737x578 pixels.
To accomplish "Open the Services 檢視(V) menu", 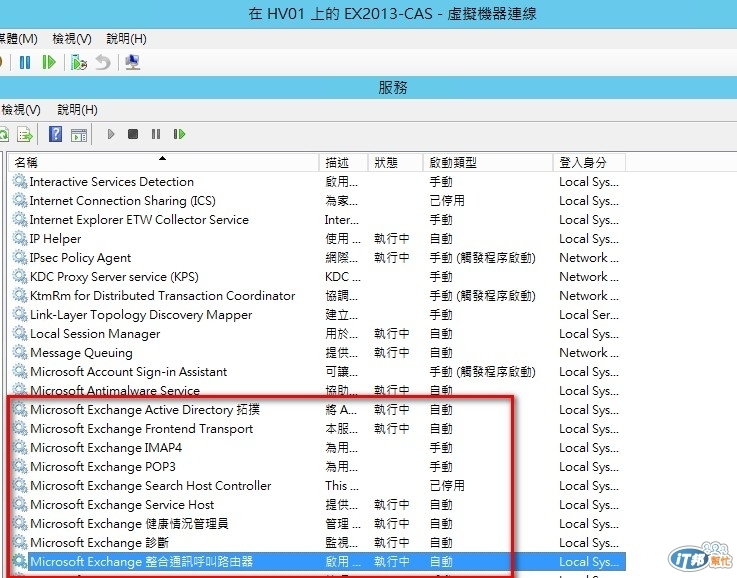I will (21, 110).
